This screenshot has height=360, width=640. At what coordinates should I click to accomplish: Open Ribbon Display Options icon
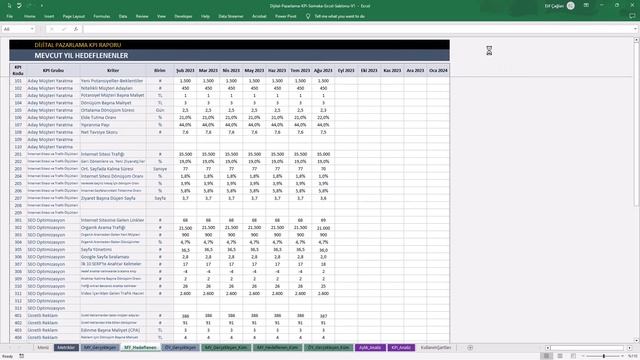586,5
